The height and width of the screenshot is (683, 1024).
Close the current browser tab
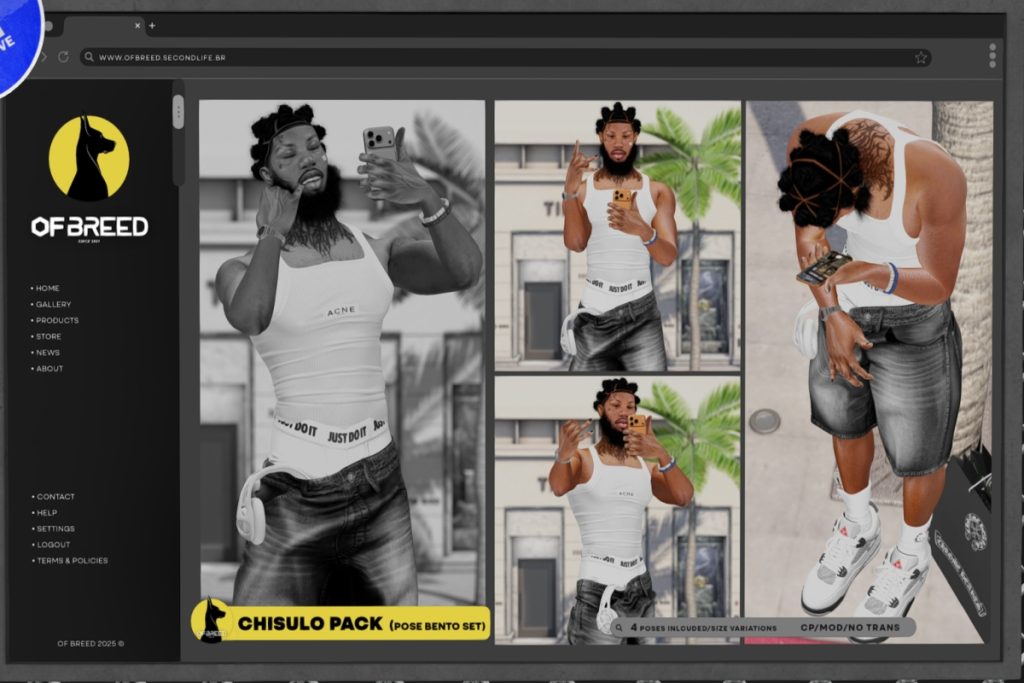click(137, 25)
